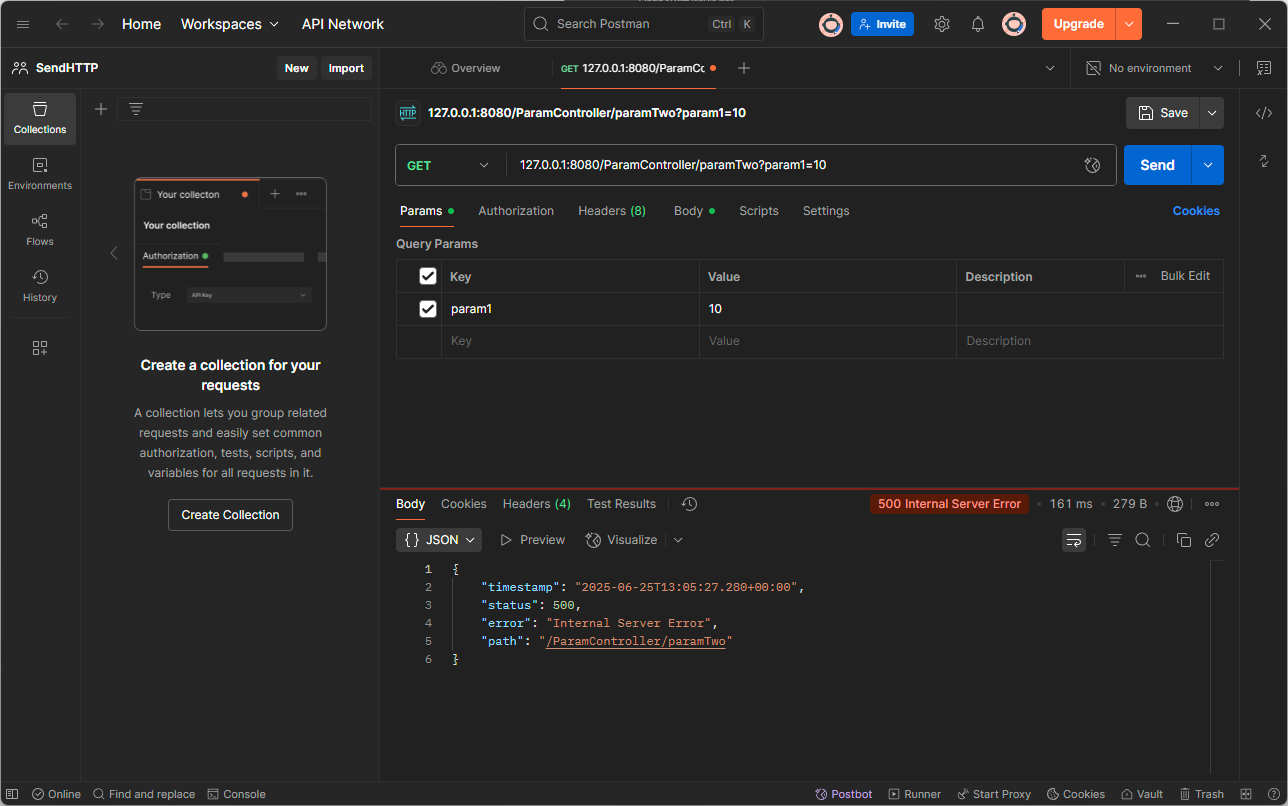The height and width of the screenshot is (806, 1288).
Task: Expand the Send button dropdown arrow
Action: point(1208,165)
